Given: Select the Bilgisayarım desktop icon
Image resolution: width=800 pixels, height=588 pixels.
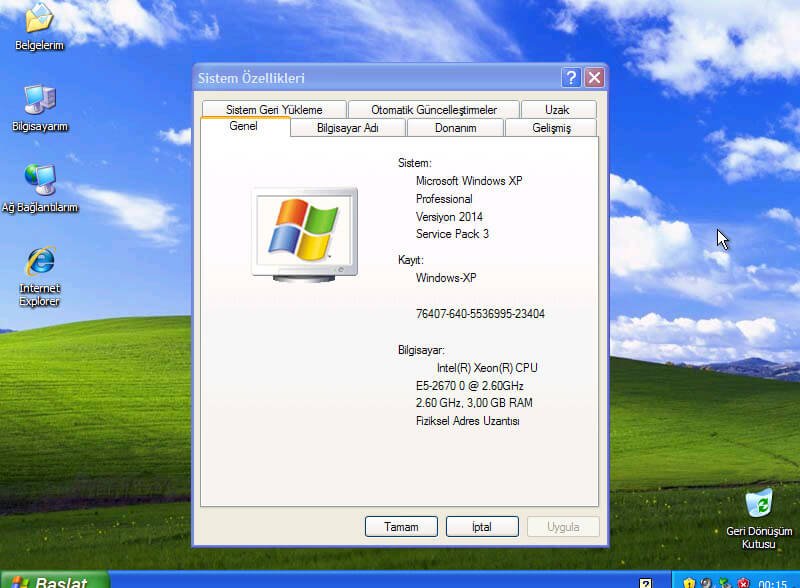Looking at the screenshot, I should pos(40,108).
